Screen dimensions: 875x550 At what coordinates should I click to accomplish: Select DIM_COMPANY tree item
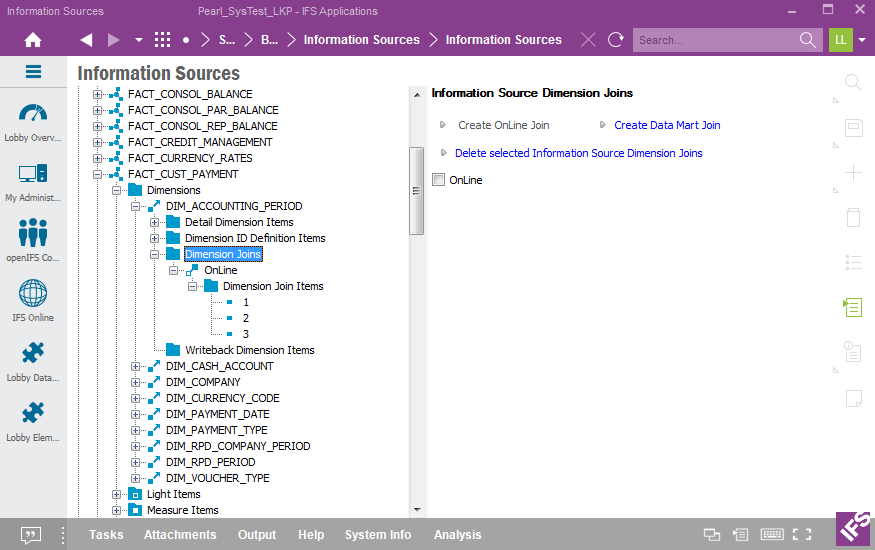203,382
